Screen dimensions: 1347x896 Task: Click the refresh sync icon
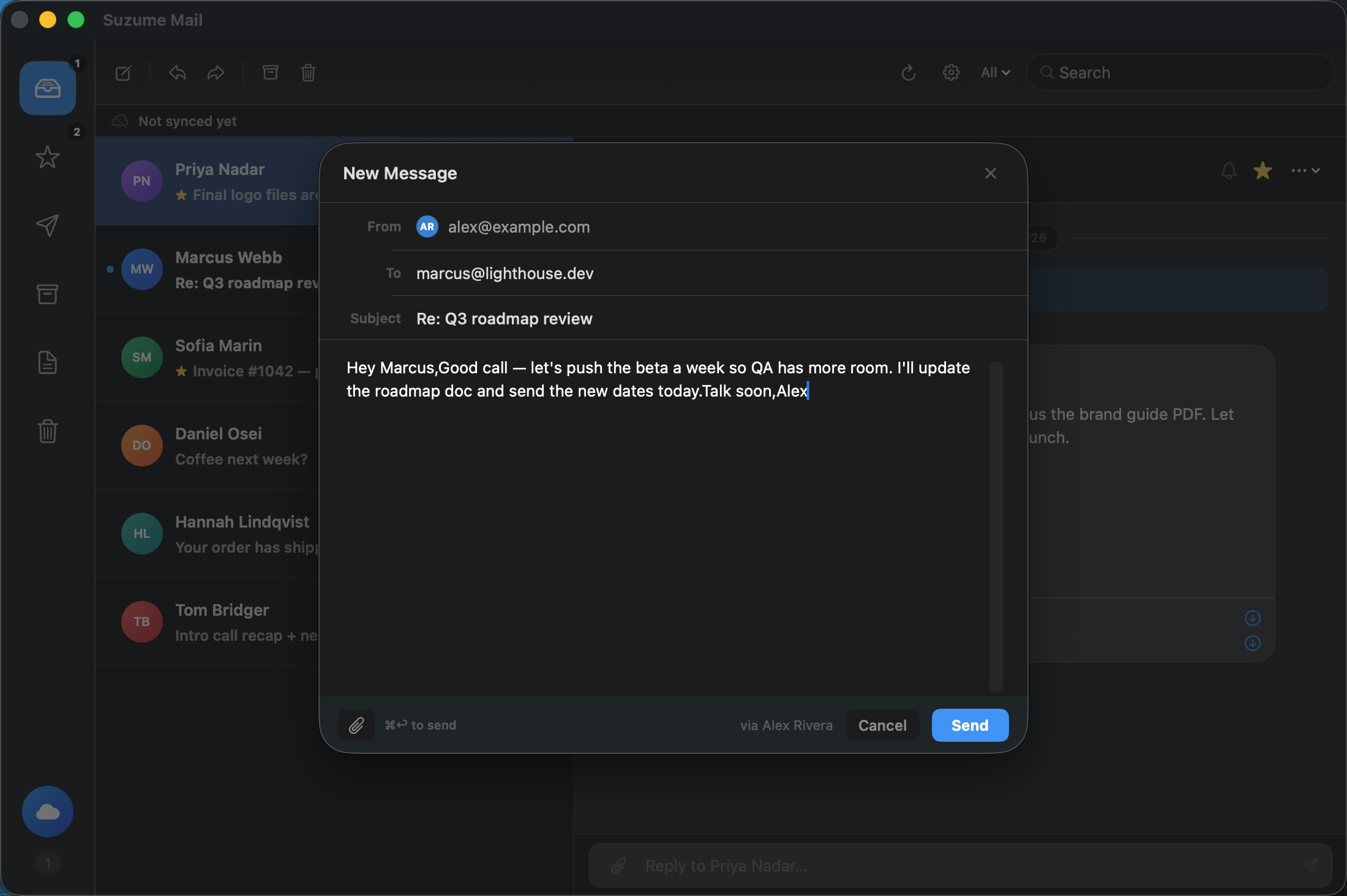[x=909, y=73]
